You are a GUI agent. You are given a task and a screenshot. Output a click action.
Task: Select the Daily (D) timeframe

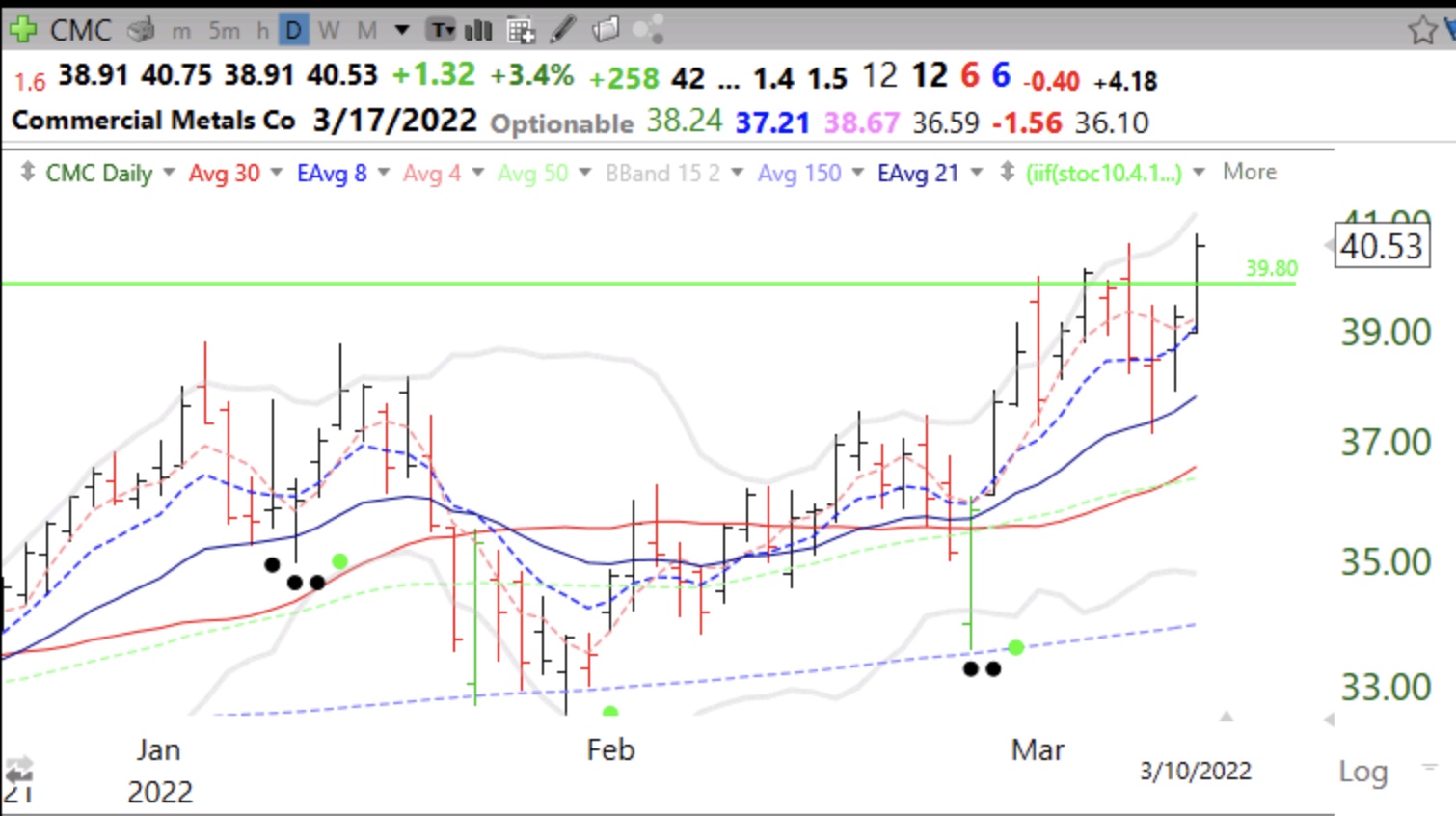point(293,31)
